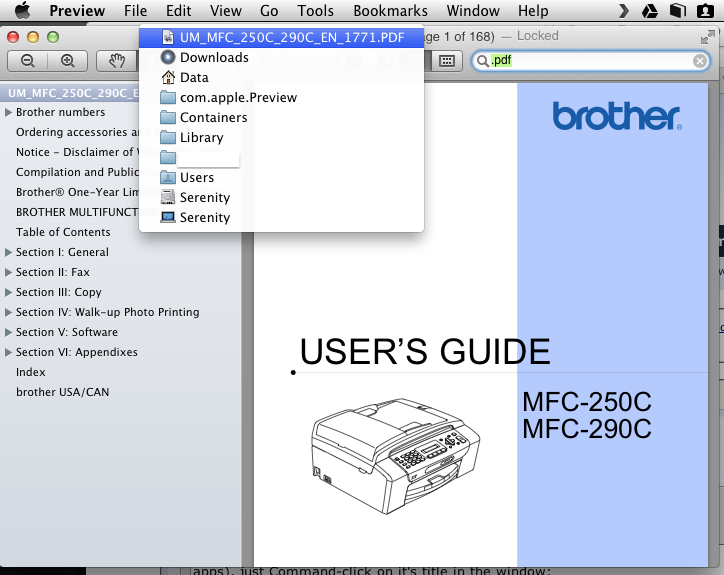Select Ordering accessories sidebar entry

[x=77, y=132]
